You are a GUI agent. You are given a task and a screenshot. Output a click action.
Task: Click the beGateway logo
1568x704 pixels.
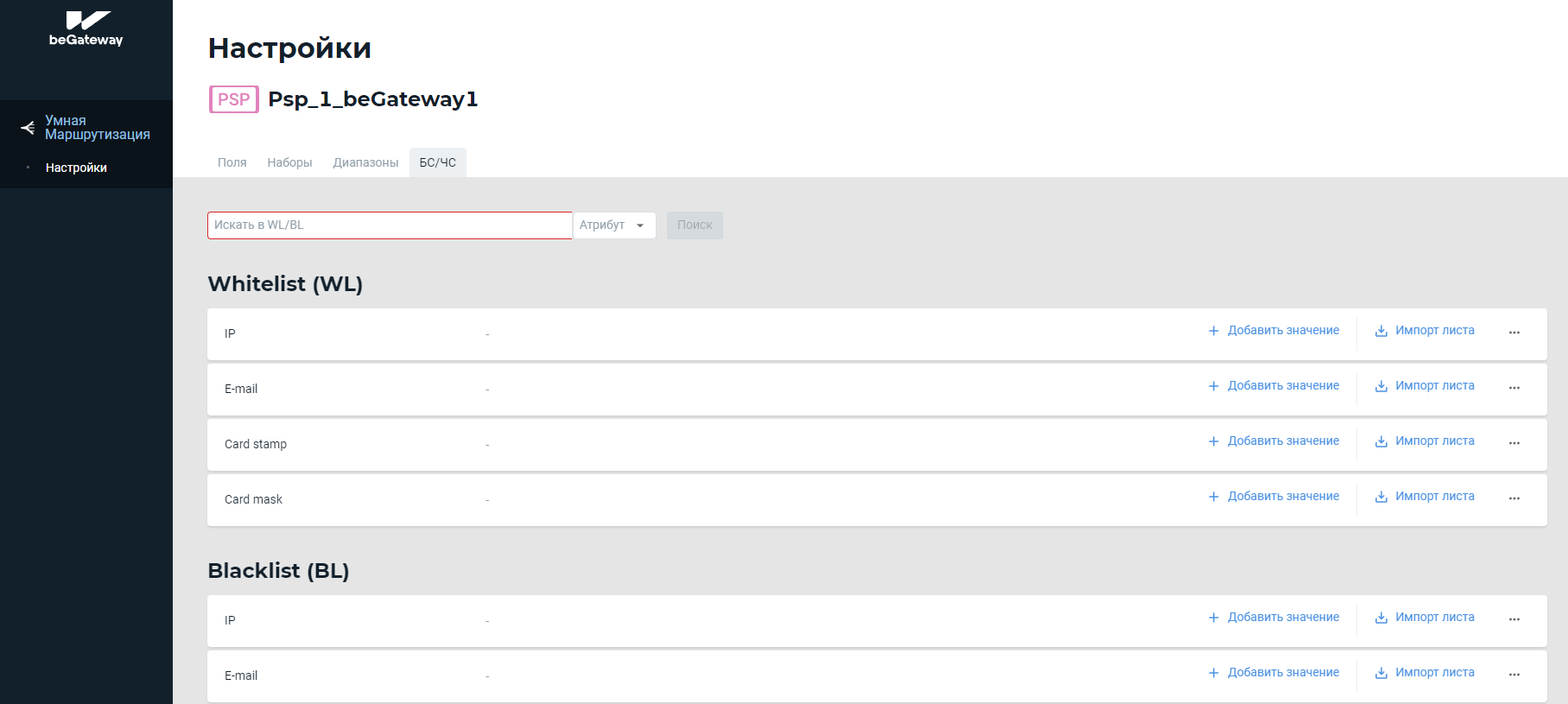pos(86,29)
